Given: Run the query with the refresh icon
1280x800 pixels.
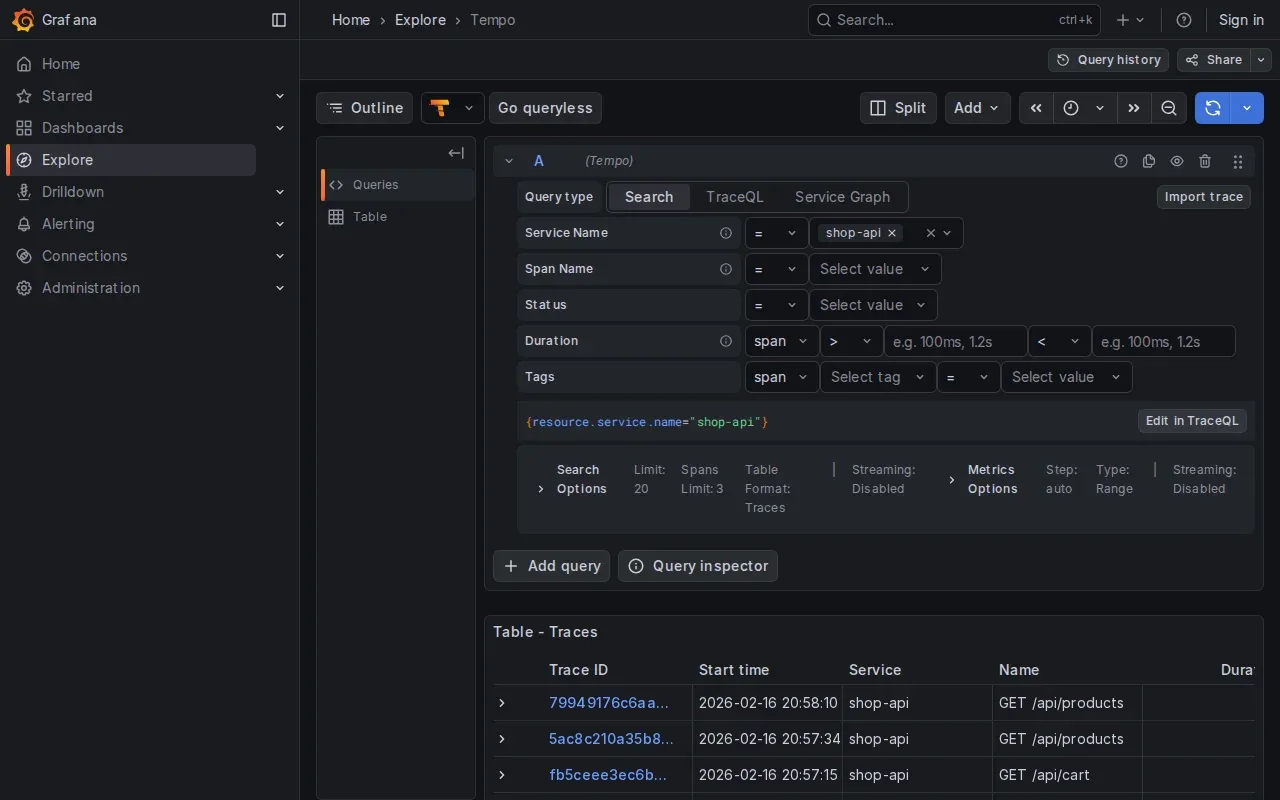Looking at the screenshot, I should [x=1212, y=108].
